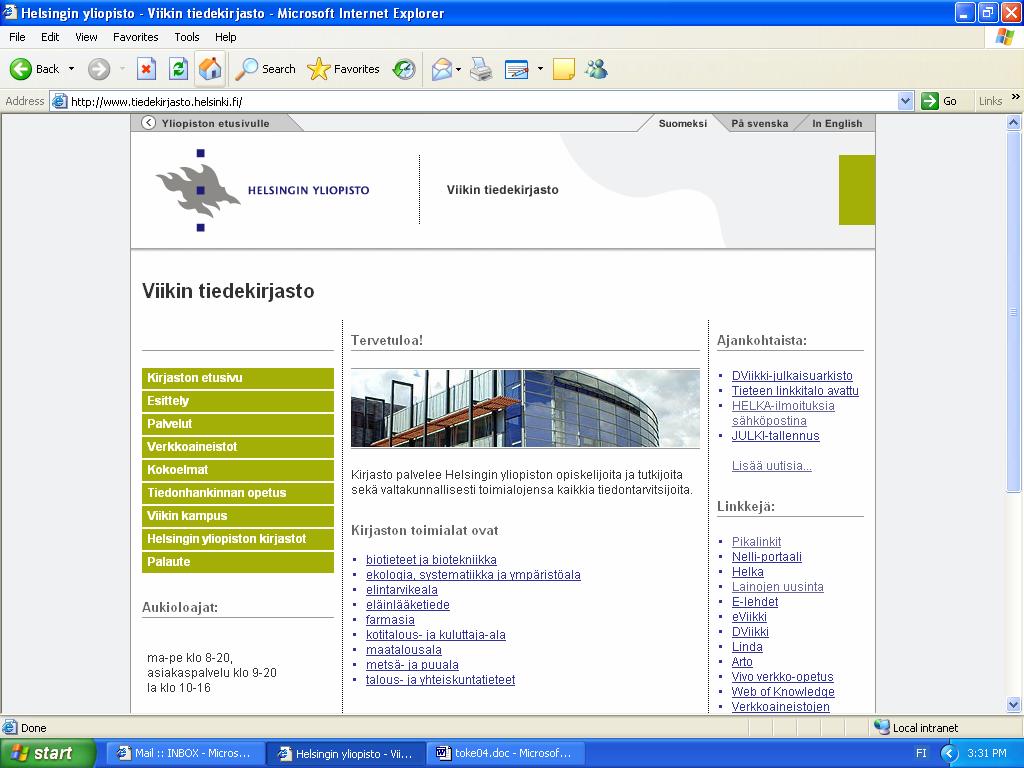Click the Messenger people icon
Viewport: 1024px width, 768px height.
tap(596, 69)
